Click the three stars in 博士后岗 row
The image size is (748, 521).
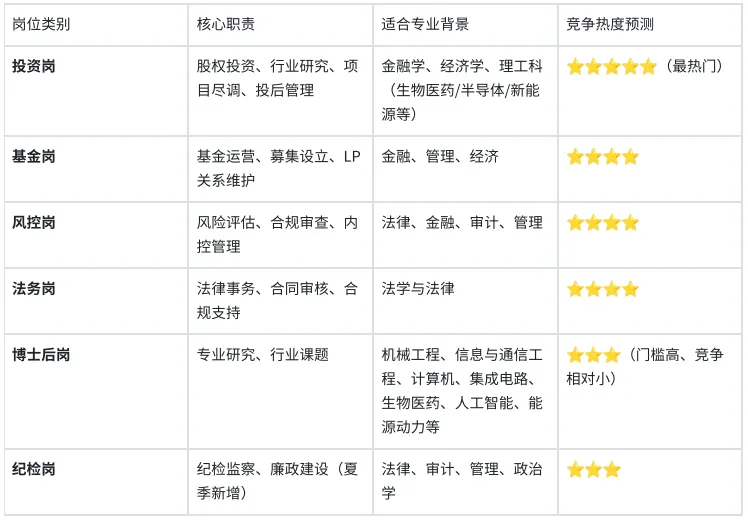coord(594,355)
